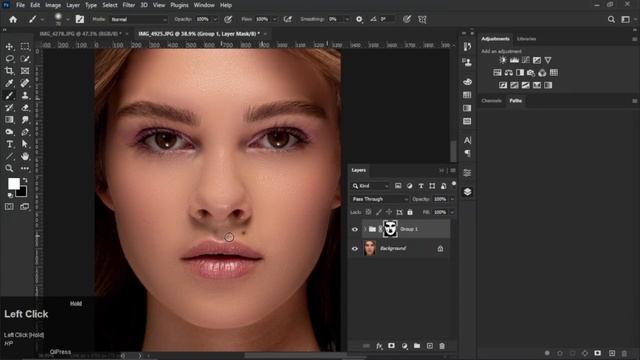Toggle pressure for opacity button
640x360 pixels.
[228, 19]
